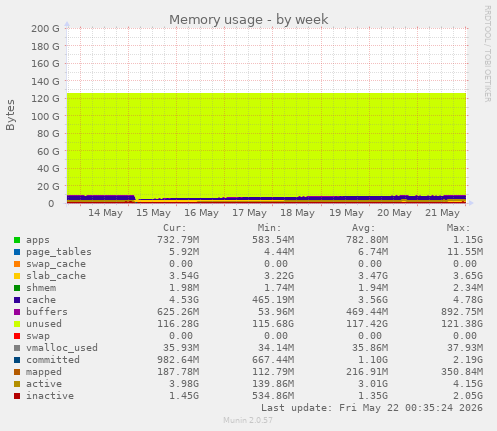This screenshot has width=497, height=431.
Task: Click the dark red inactive legend swatch
Action: [17, 396]
